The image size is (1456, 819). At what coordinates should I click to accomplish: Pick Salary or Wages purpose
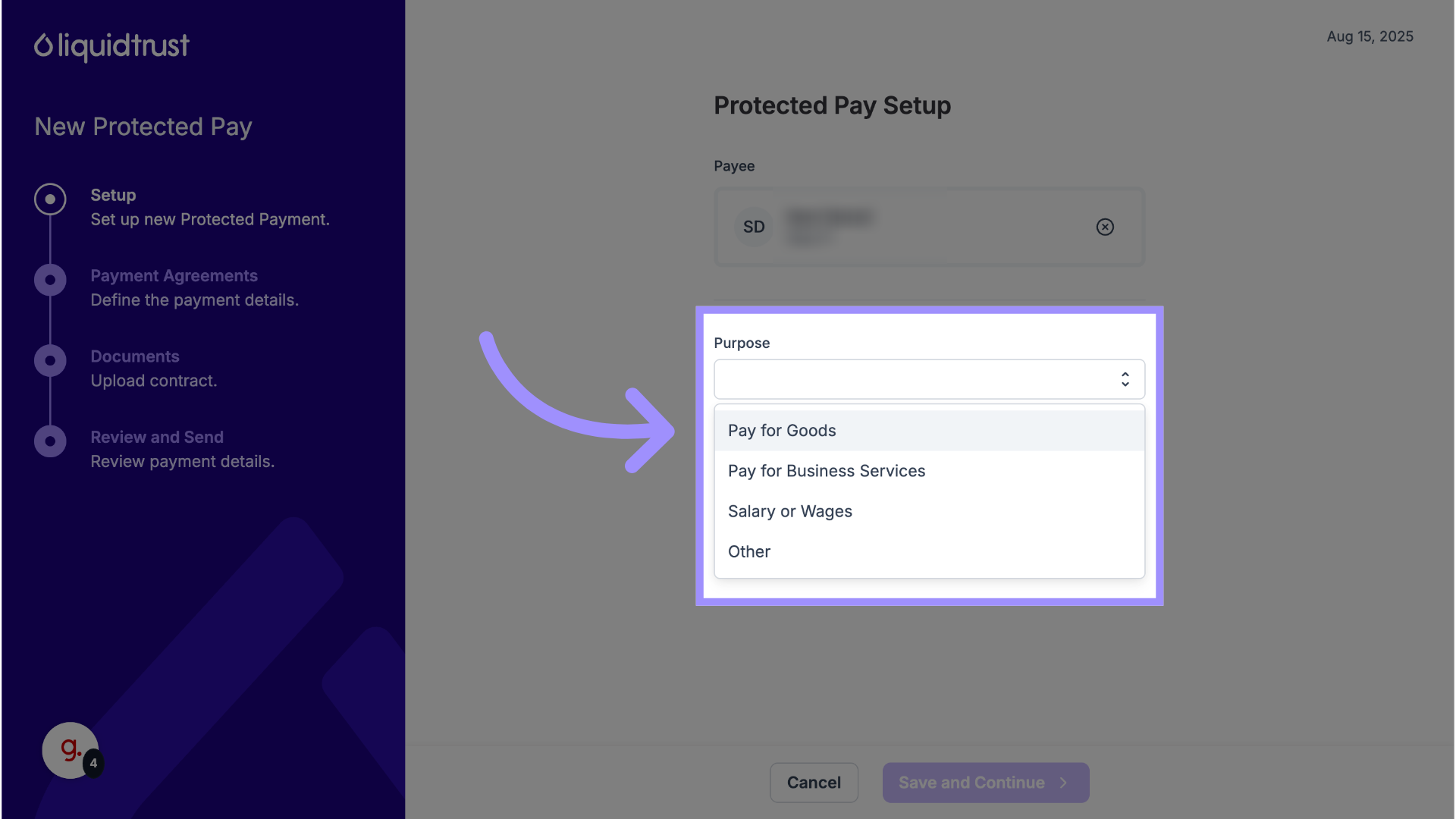790,511
